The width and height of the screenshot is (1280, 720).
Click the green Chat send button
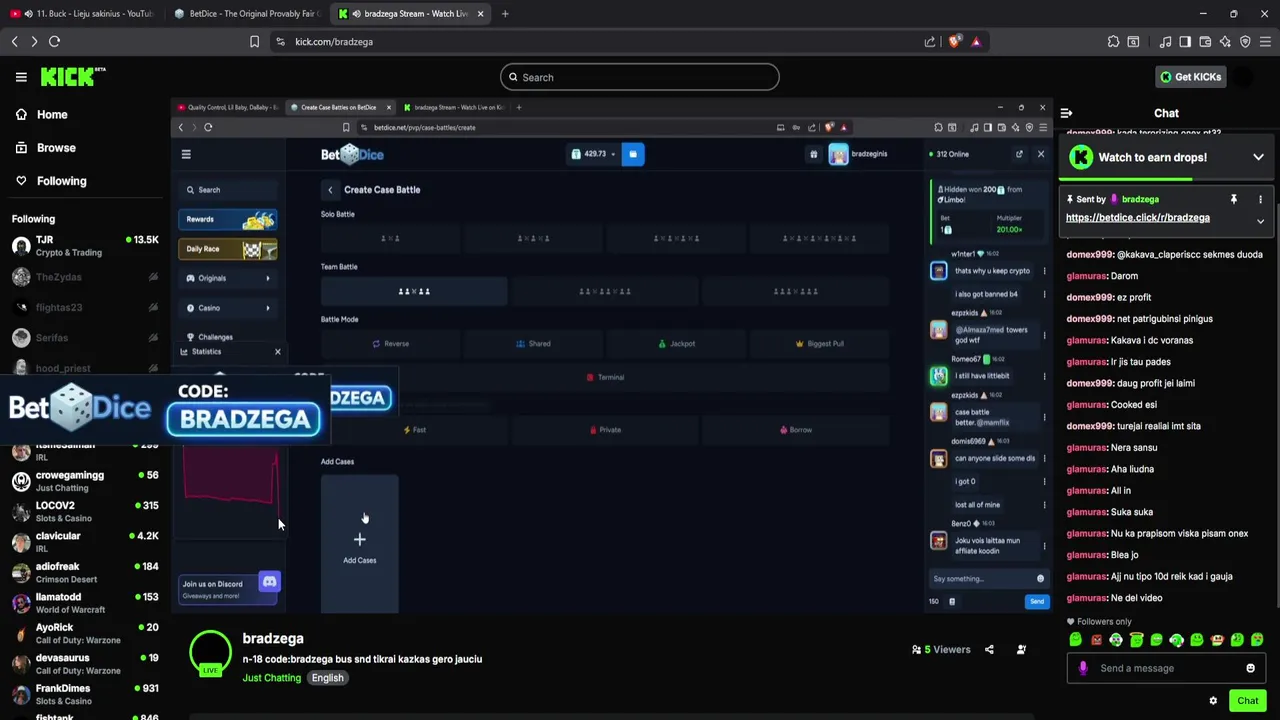pyautogui.click(x=1247, y=701)
